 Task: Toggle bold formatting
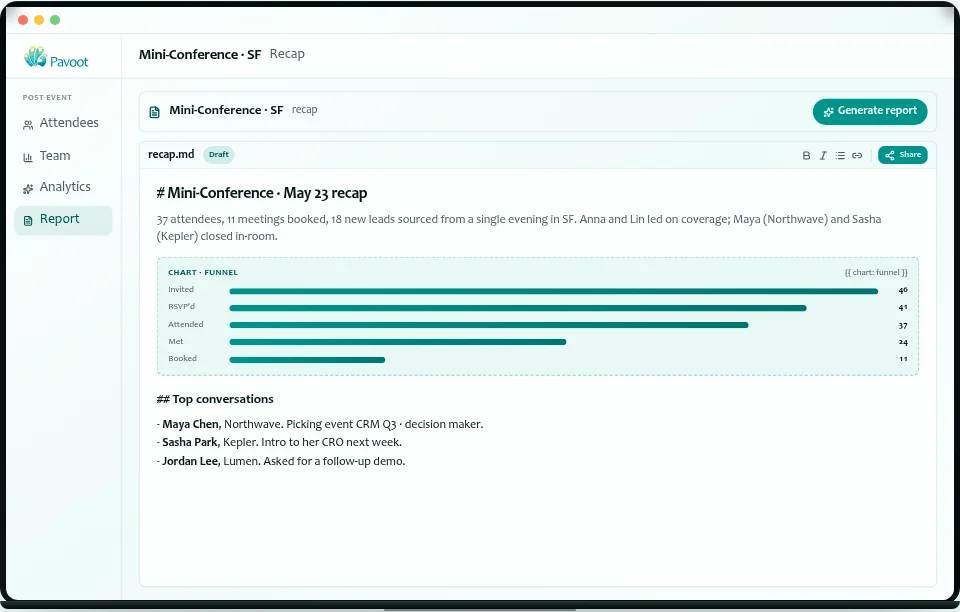click(806, 155)
